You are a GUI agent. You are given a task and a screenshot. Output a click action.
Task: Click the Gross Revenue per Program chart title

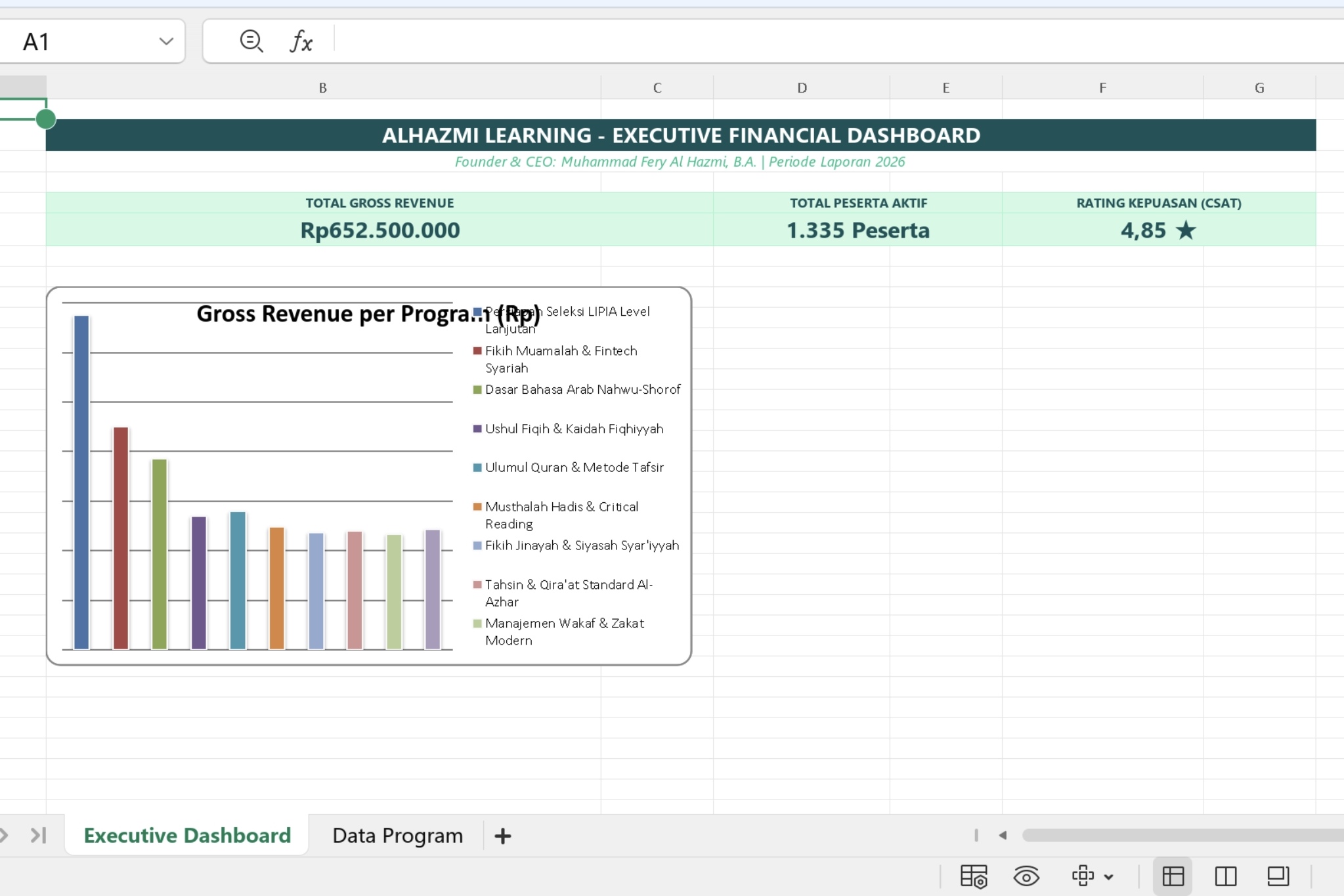(x=368, y=314)
